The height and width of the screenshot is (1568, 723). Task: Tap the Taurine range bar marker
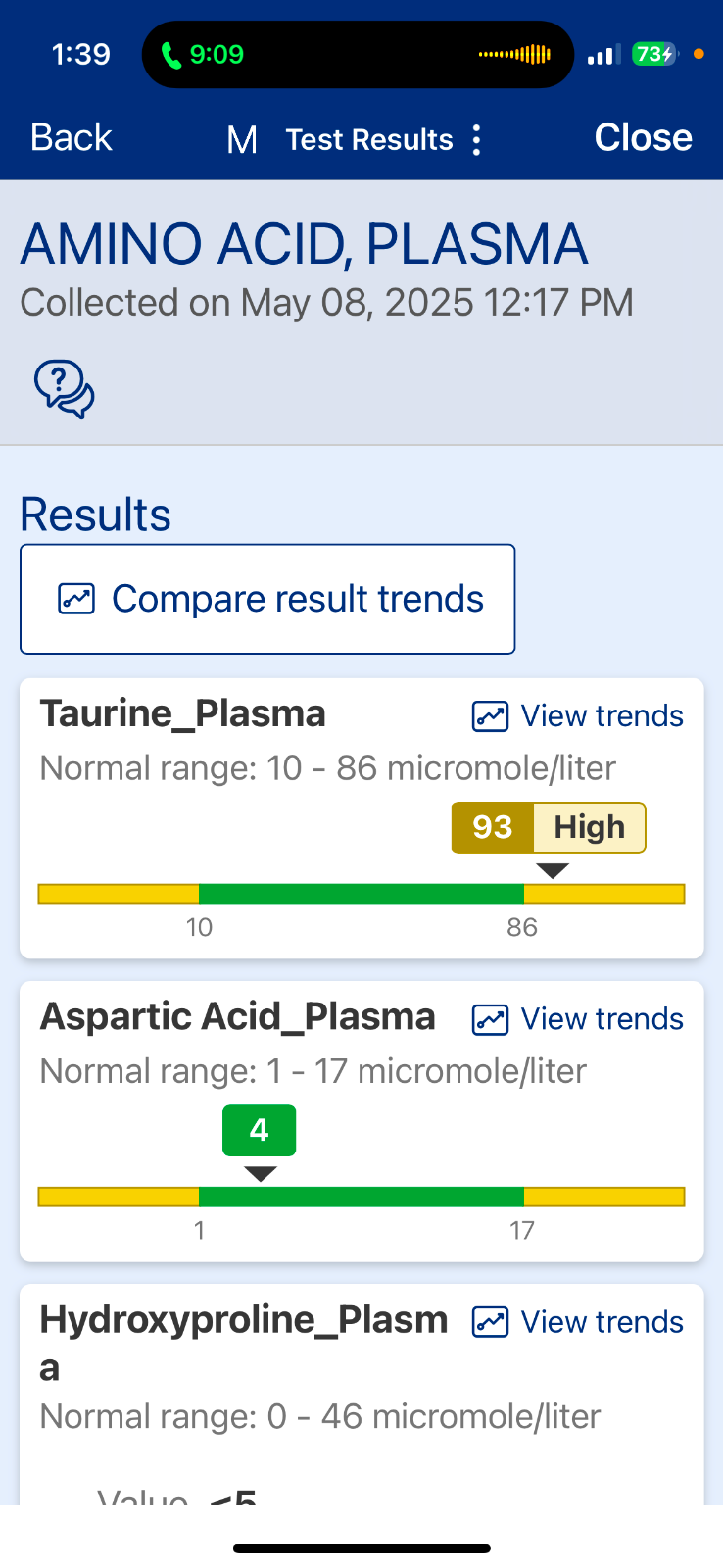554,870
